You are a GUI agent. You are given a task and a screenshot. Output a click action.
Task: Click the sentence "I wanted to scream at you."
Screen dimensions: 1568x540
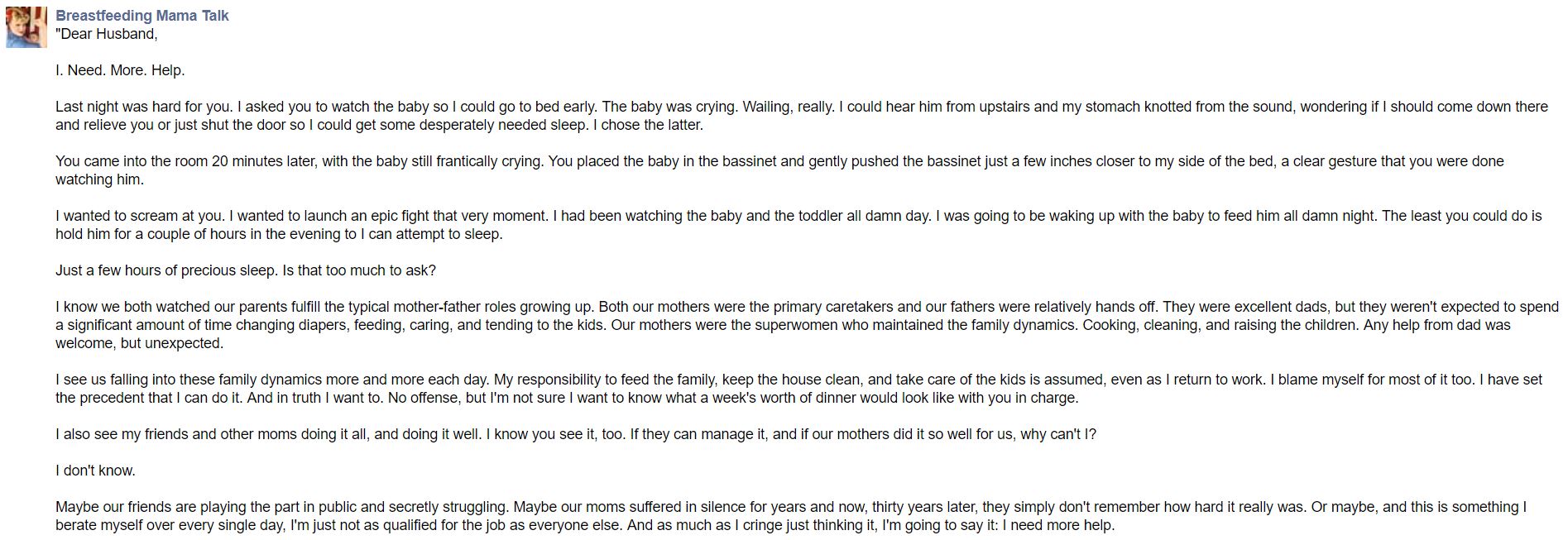tap(140, 216)
